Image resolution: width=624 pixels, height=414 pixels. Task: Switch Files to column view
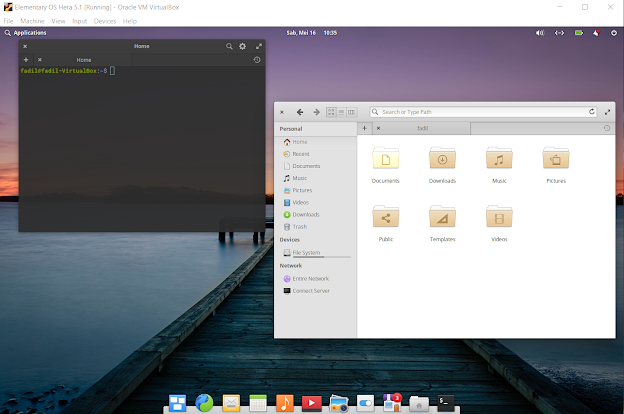(x=351, y=112)
